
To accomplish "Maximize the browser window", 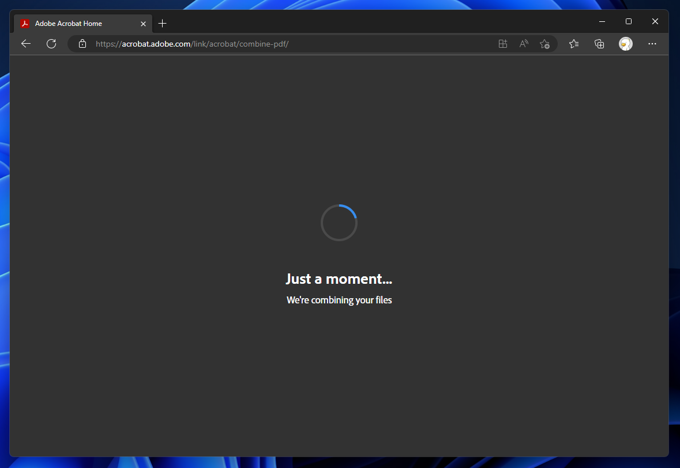I will click(628, 21).
